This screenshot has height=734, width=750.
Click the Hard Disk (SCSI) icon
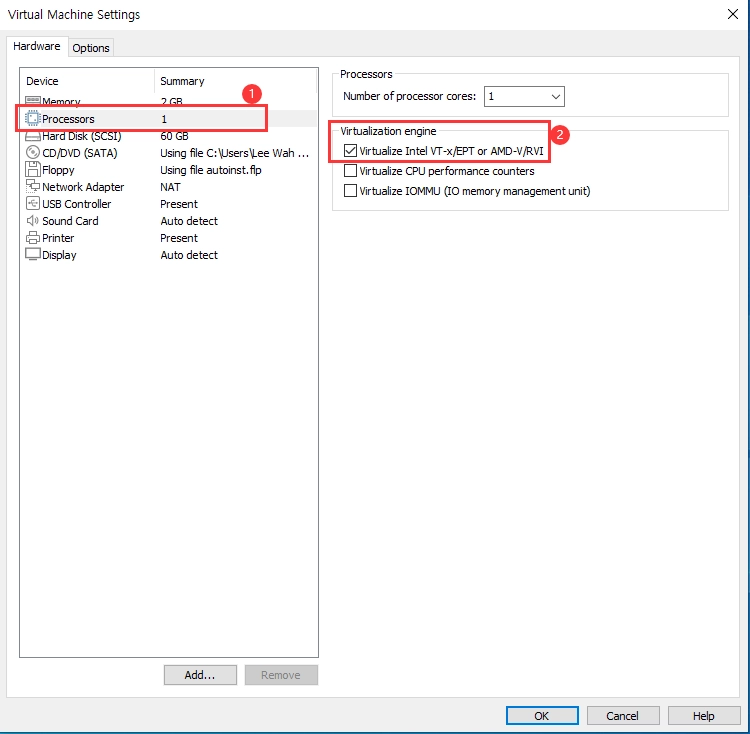pyautogui.click(x=33, y=136)
